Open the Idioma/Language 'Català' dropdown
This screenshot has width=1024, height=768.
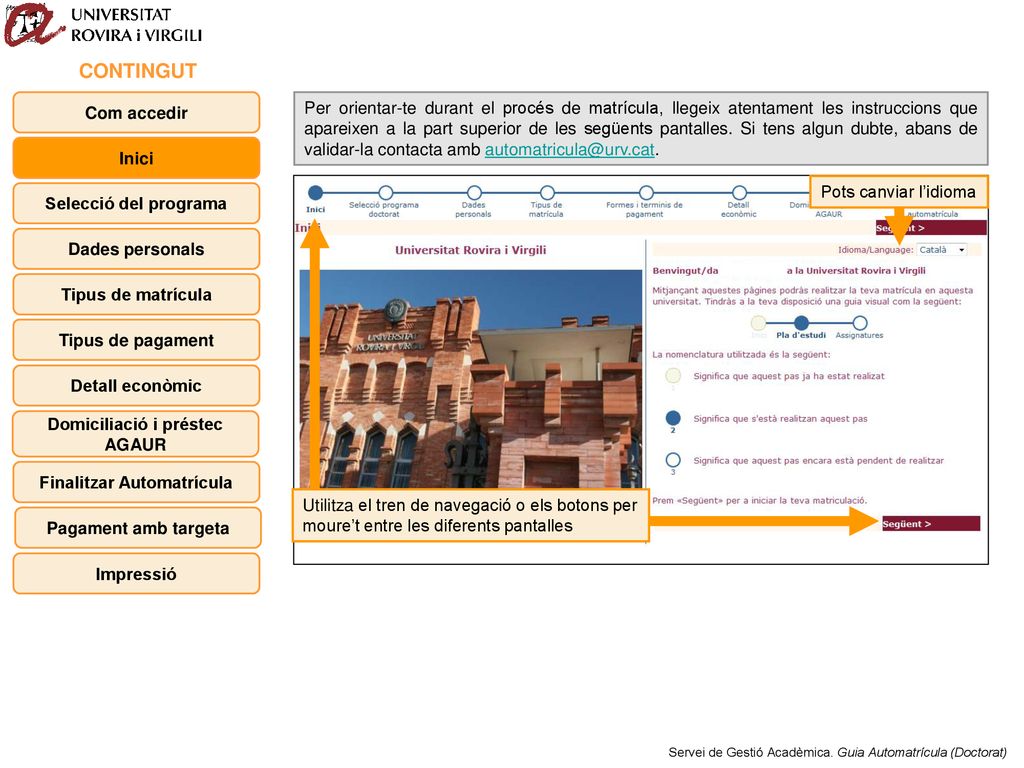tap(942, 249)
